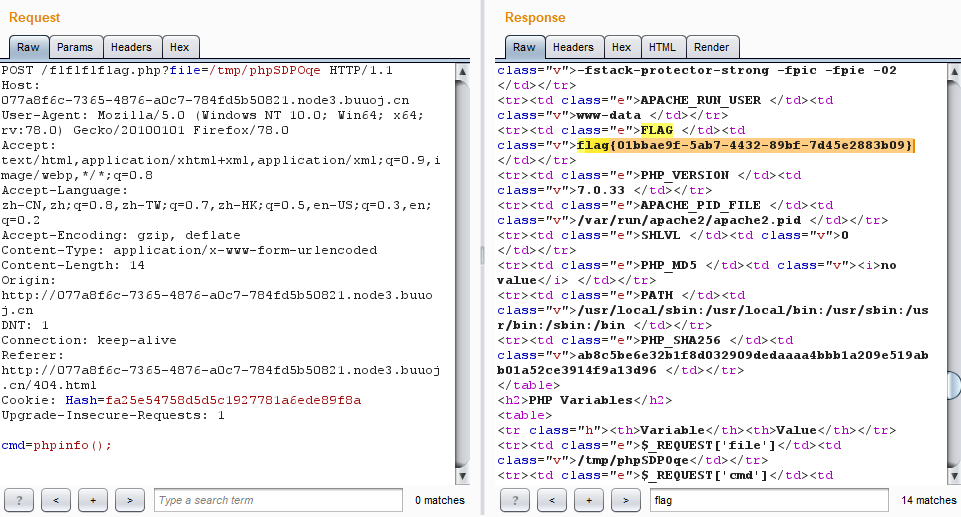This screenshot has height=517, width=961.
Task: Click $_REQUEST['cmd'] in the response
Action: [x=704, y=475]
